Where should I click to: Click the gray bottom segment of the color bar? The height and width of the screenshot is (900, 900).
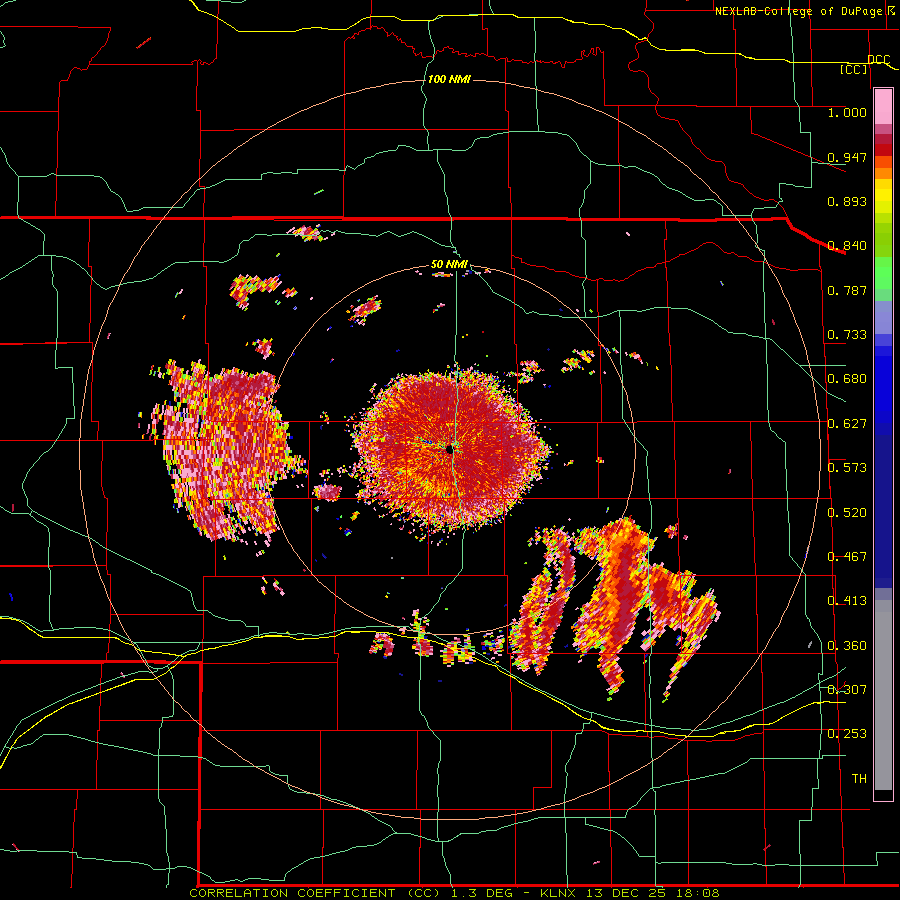883,695
